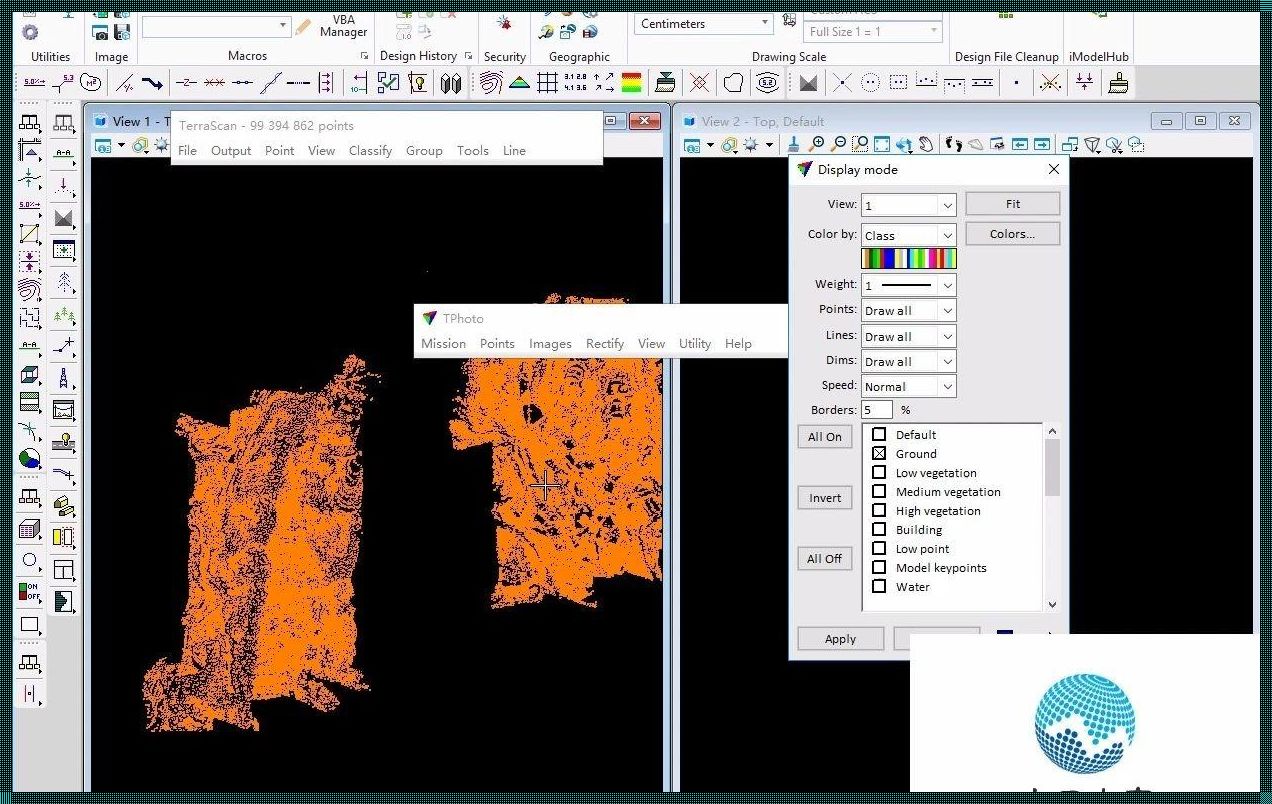Click the lightbulb road icon in left toolbox
Image resolution: width=1272 pixels, height=804 pixels.
pyautogui.click(x=64, y=441)
